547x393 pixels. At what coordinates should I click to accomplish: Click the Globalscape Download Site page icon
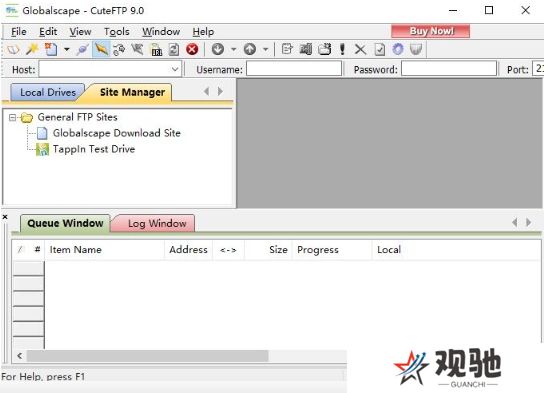[x=42, y=133]
